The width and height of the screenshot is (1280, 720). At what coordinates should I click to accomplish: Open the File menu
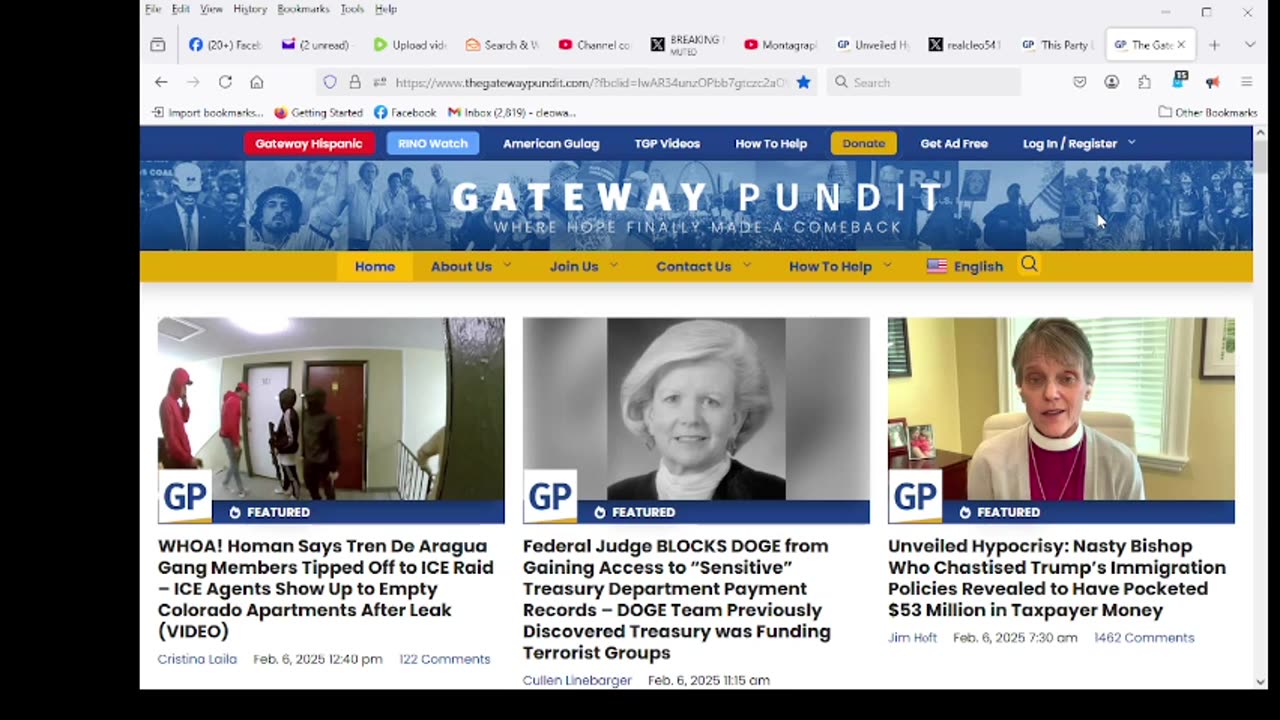(x=153, y=9)
